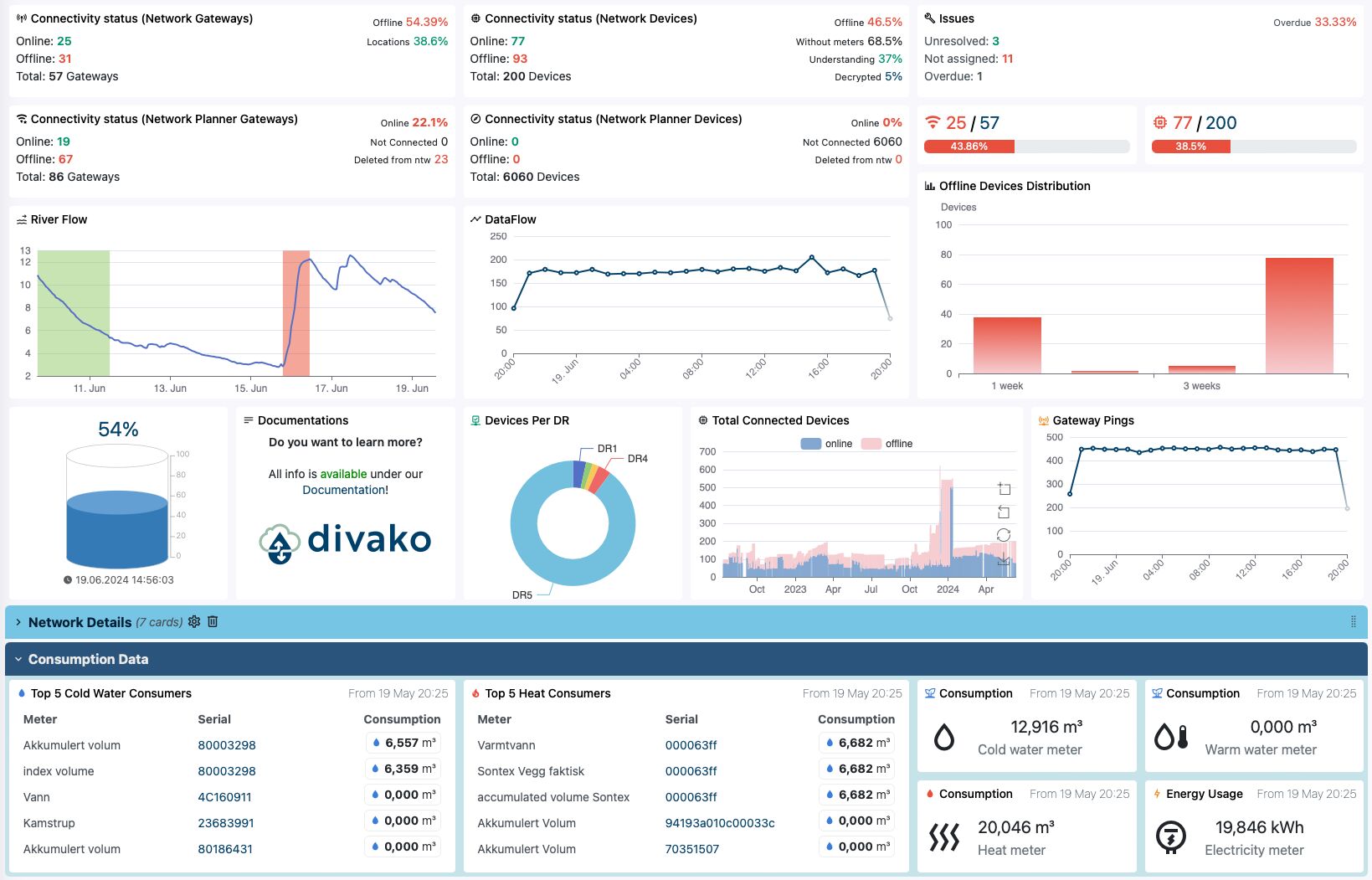Click the green shaded River Flow region
This screenshot has height=880, width=1372.
pyautogui.click(x=74, y=313)
